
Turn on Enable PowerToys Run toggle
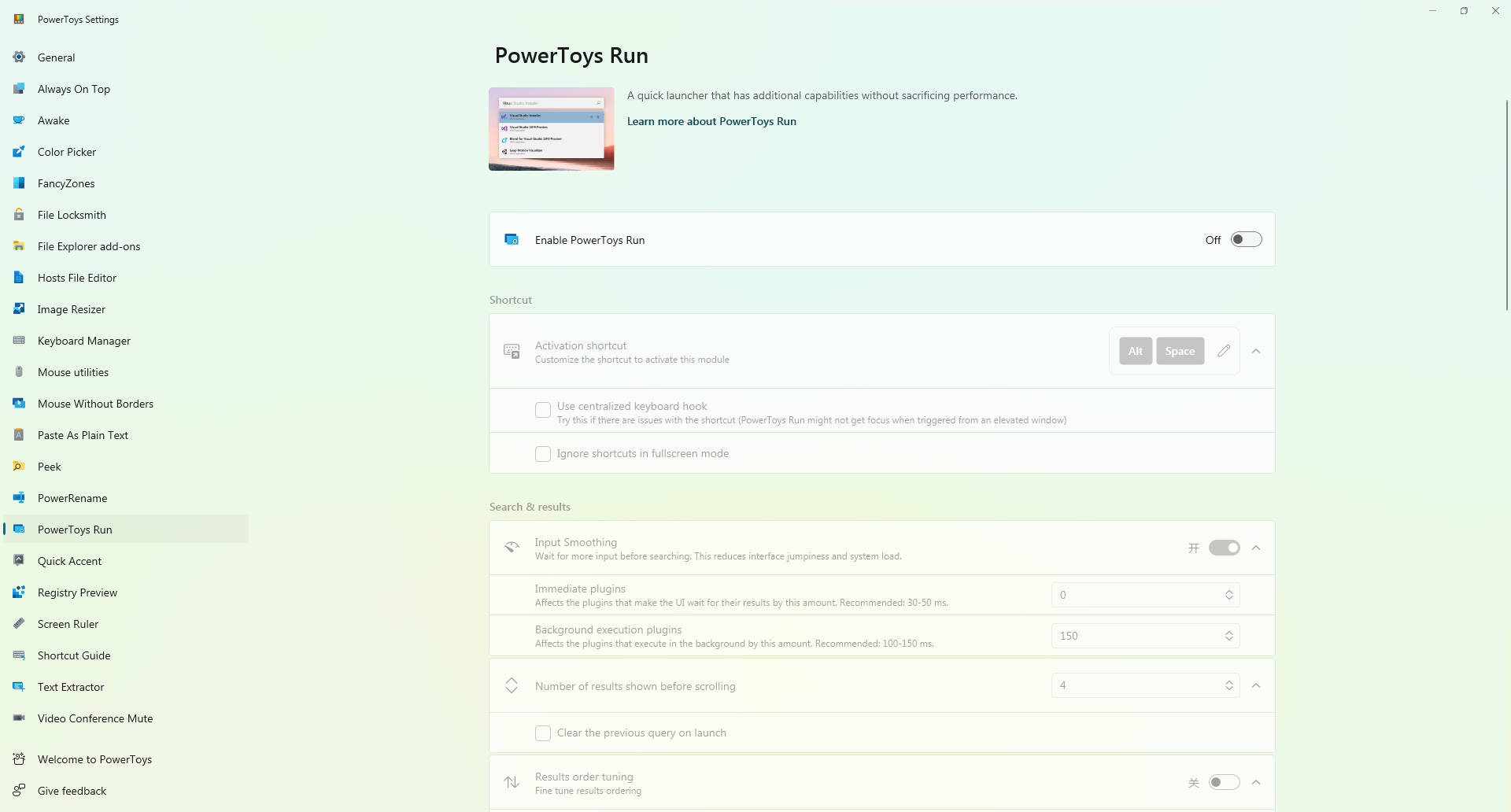point(1246,240)
